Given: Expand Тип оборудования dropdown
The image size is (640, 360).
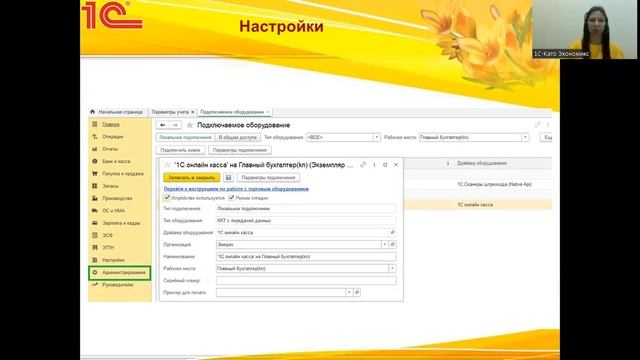Looking at the screenshot, I should [376, 138].
